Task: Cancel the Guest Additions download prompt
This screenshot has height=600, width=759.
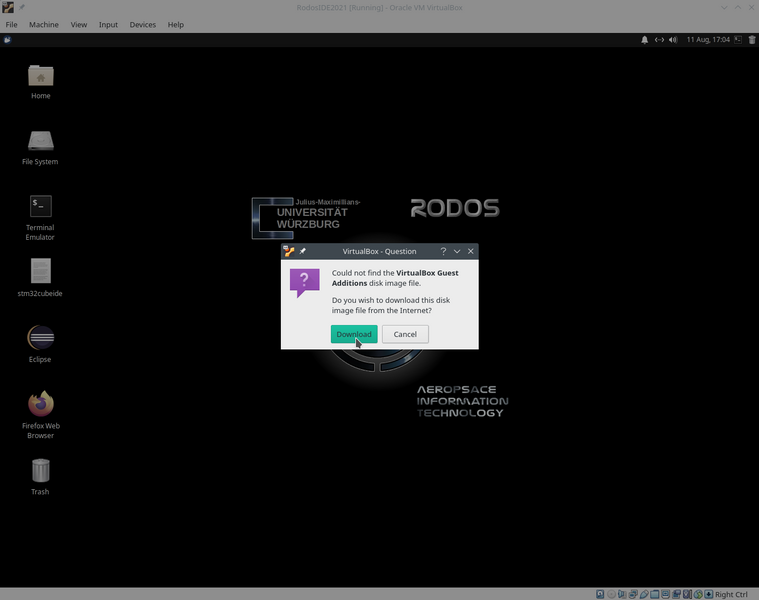Action: [x=405, y=334]
